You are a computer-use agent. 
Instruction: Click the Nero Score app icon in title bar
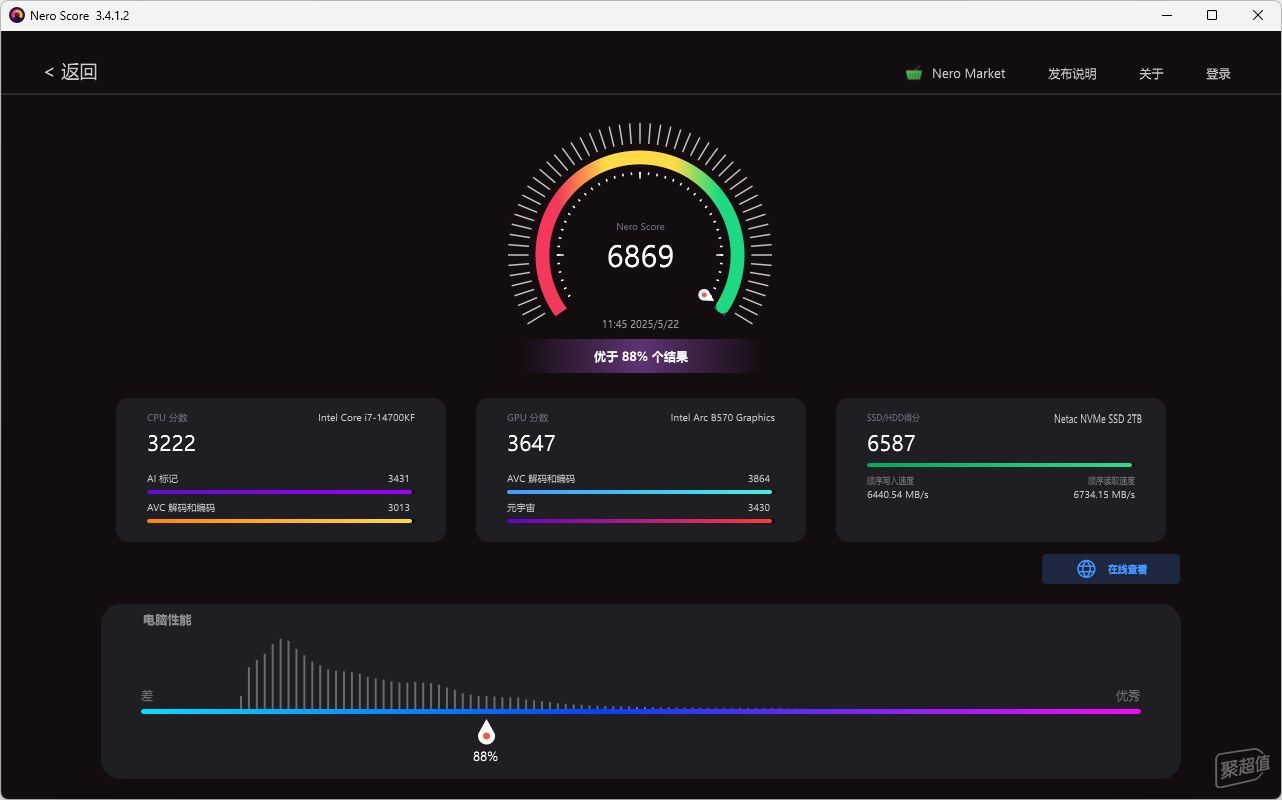[x=16, y=15]
